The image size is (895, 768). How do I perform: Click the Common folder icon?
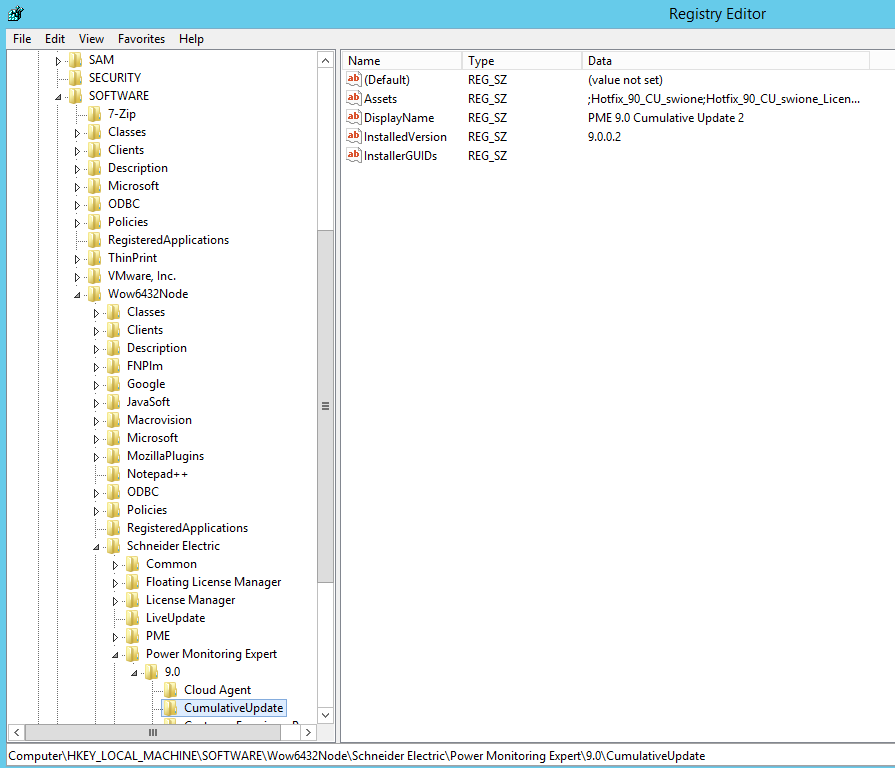click(x=132, y=564)
